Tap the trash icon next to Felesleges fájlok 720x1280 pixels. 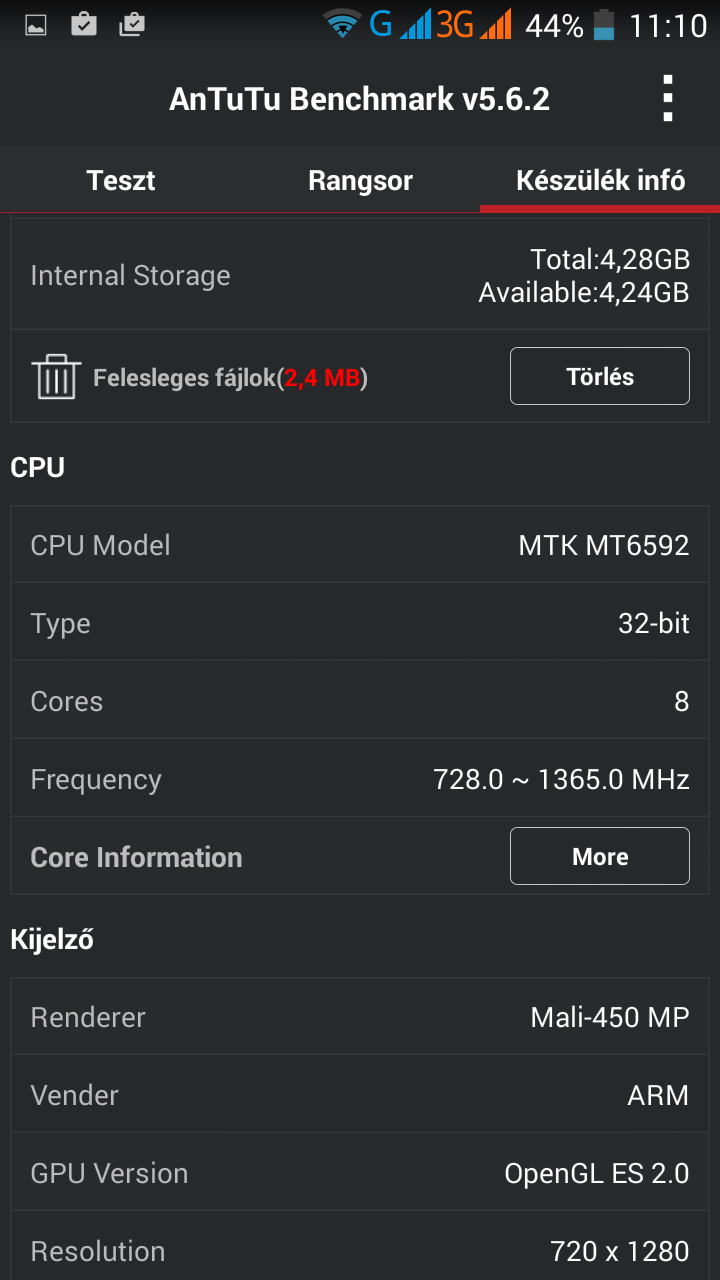(x=57, y=376)
